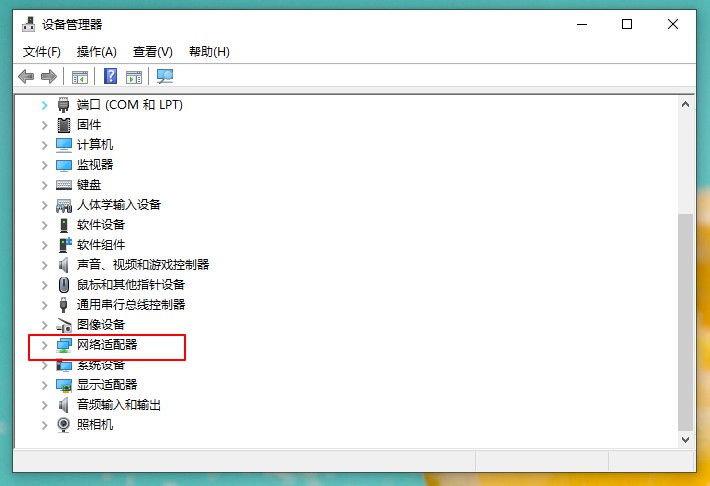
Task: Select the 声音、视频和游戏控制器 speaker icon
Action: click(64, 265)
